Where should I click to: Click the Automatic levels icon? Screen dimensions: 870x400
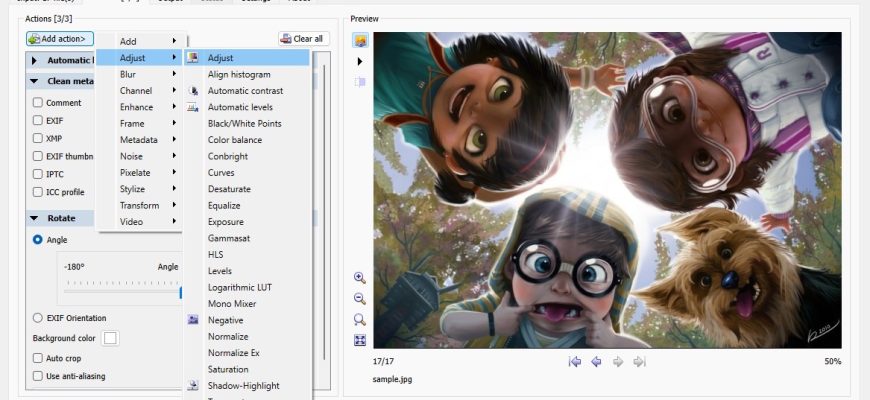click(193, 107)
